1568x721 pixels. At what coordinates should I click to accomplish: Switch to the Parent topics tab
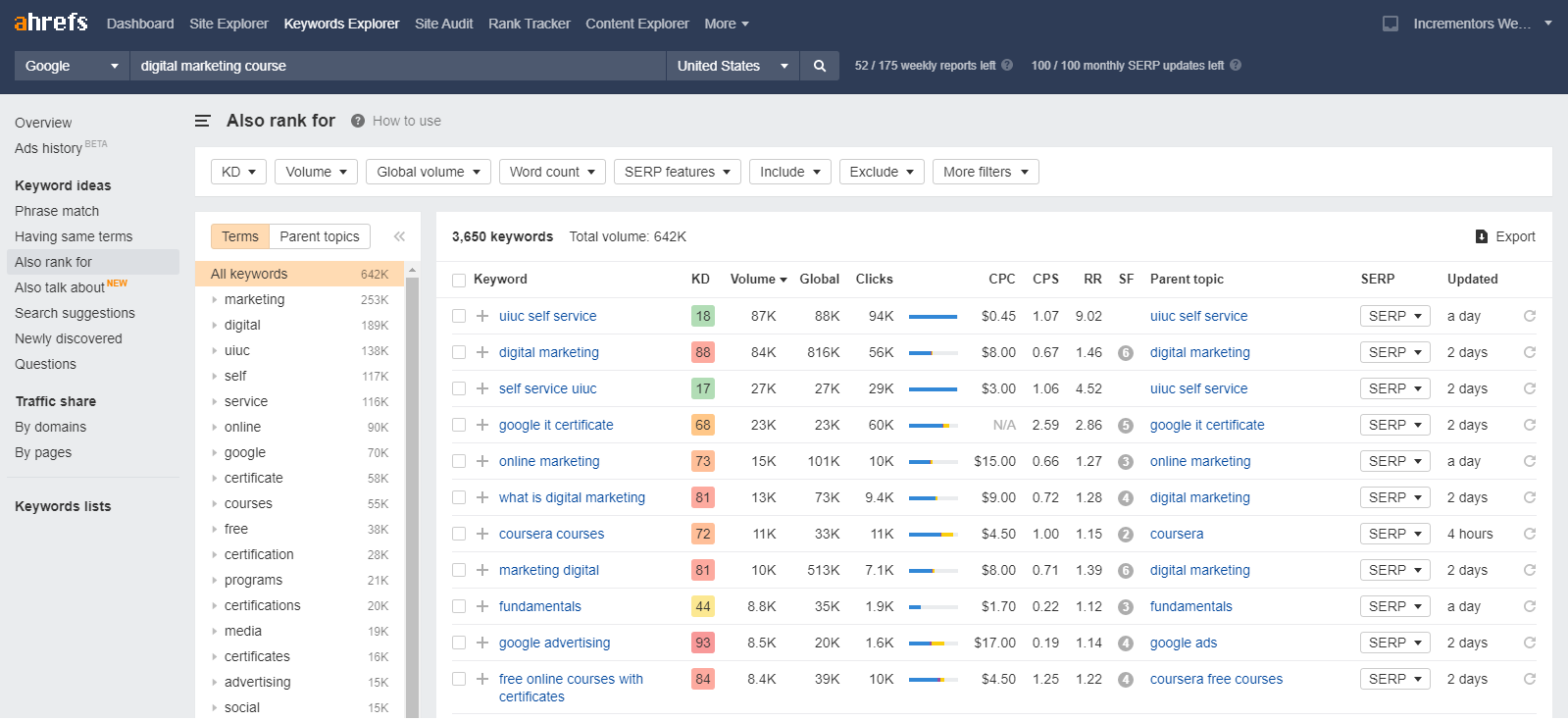(x=320, y=236)
